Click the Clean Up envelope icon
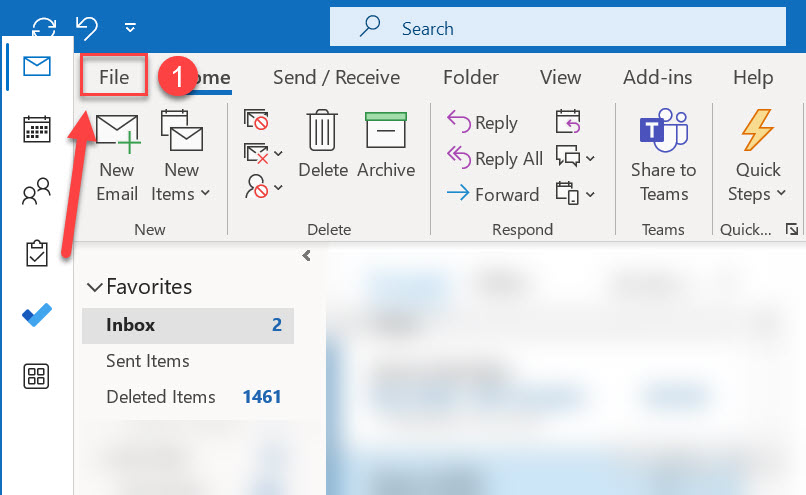This screenshot has width=806, height=495. coord(256,153)
